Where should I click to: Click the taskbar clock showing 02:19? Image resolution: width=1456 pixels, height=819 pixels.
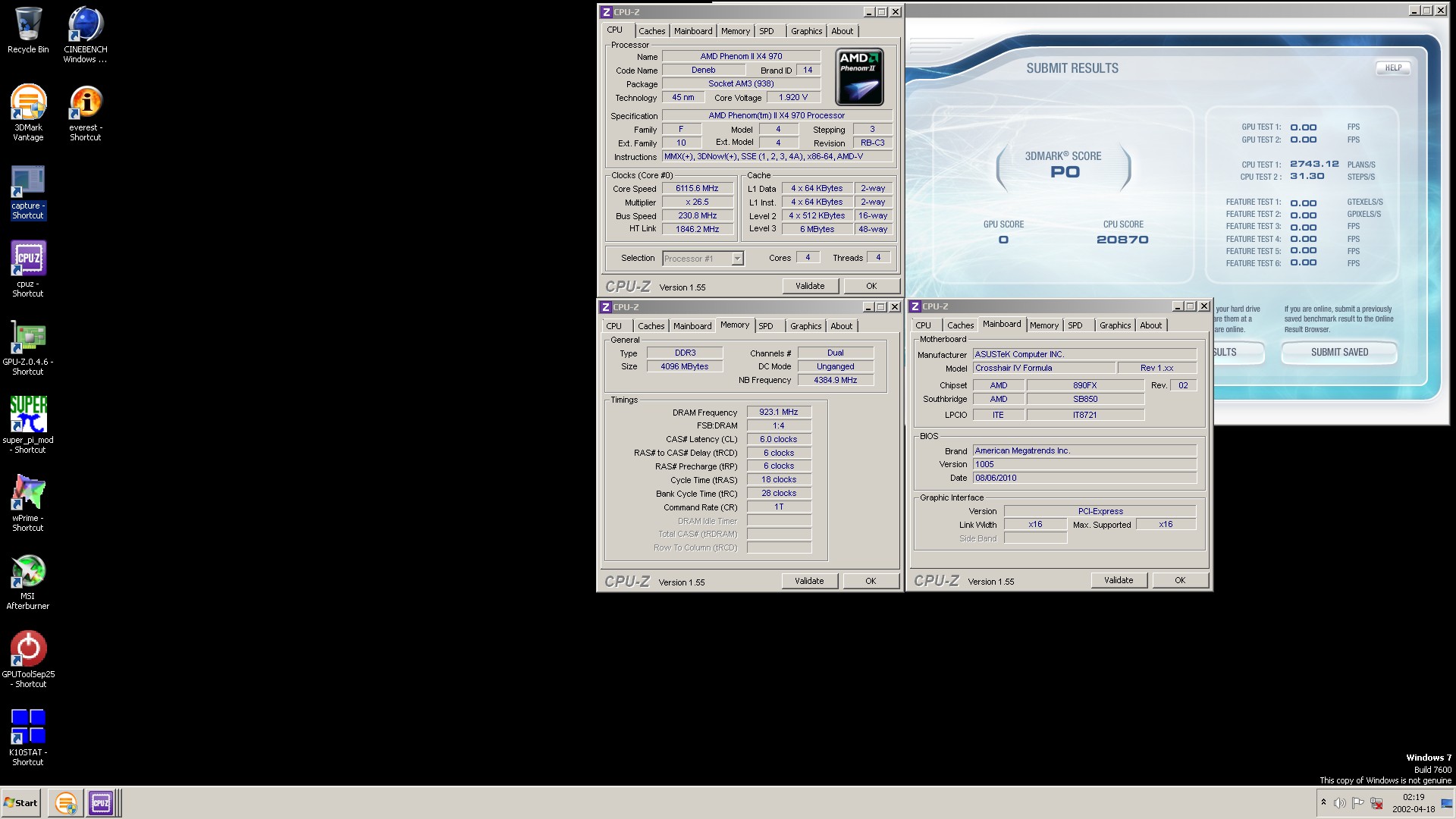tap(1413, 802)
